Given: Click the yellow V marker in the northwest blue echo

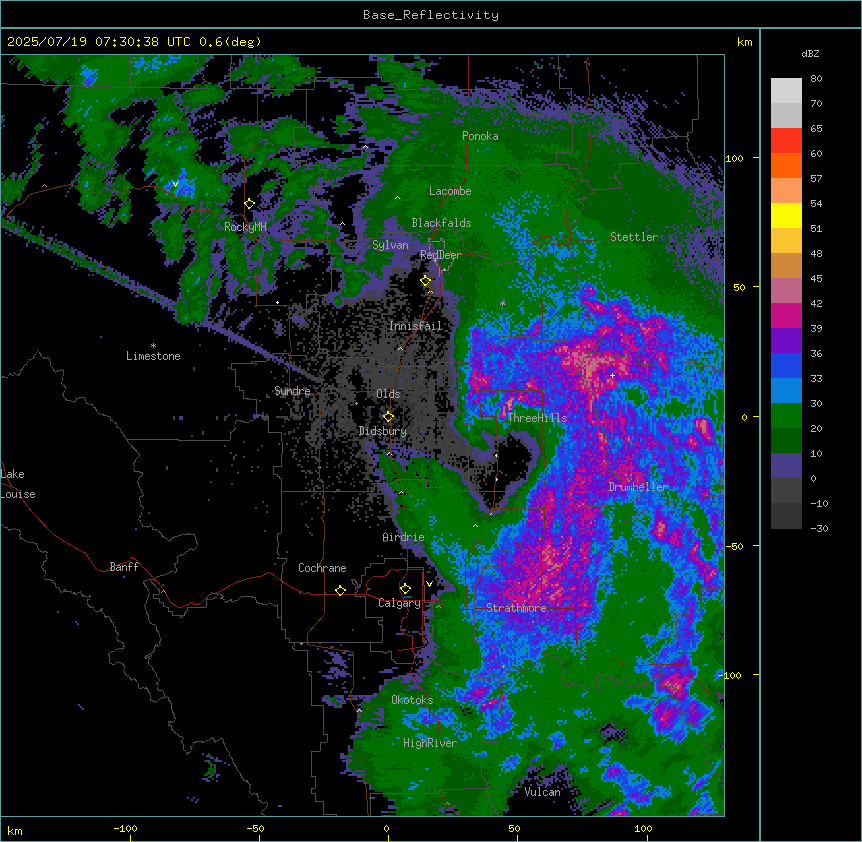Looking at the screenshot, I should (x=175, y=184).
